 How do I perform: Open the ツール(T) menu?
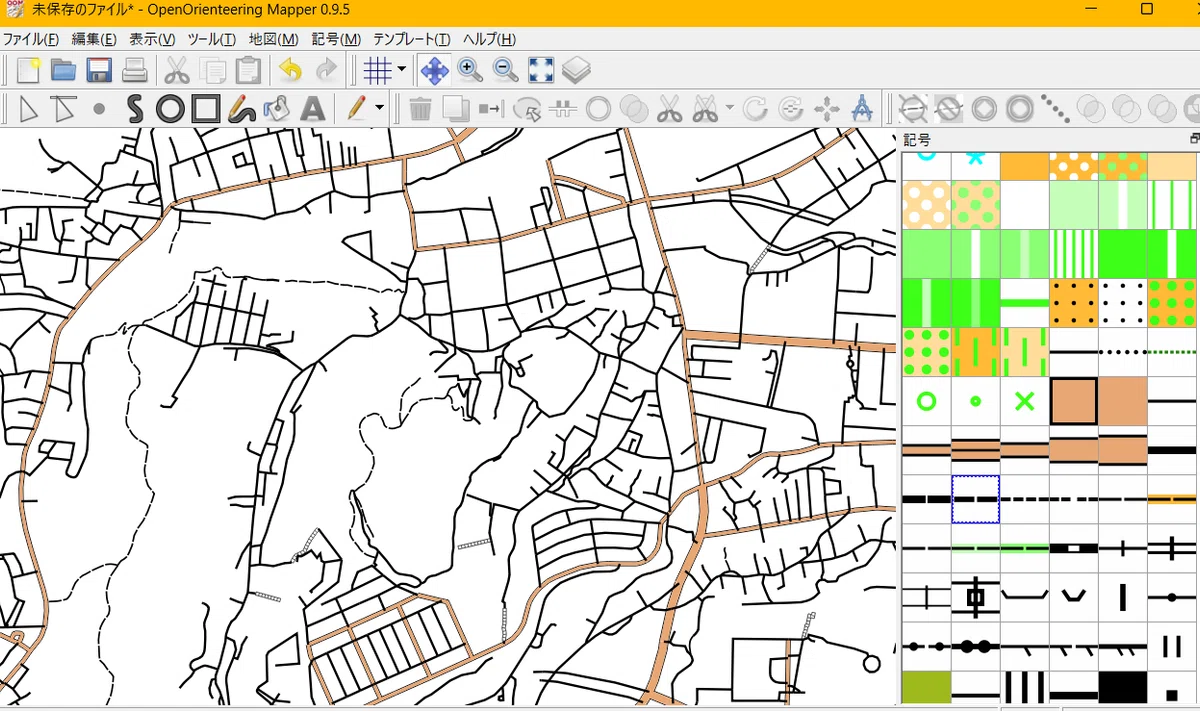point(211,39)
